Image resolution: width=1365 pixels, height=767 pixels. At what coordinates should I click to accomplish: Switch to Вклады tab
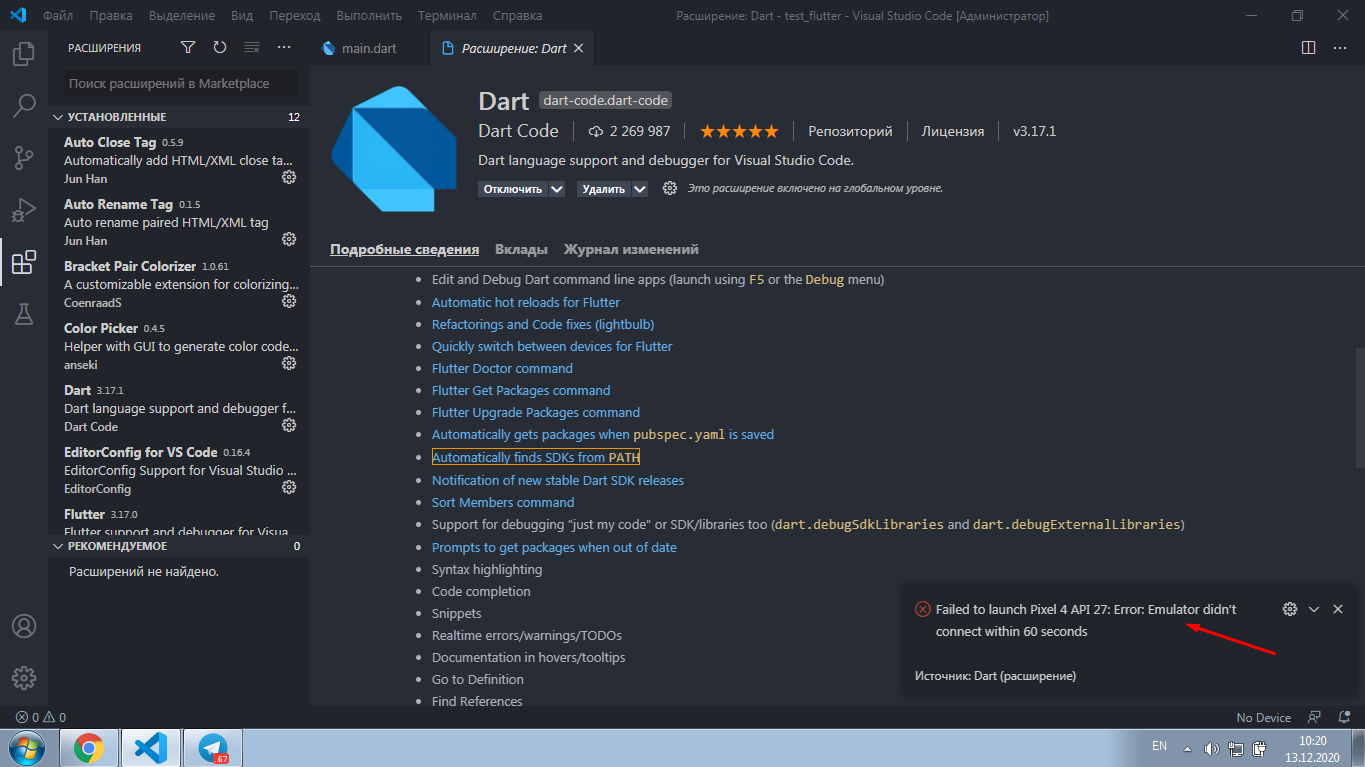(521, 249)
